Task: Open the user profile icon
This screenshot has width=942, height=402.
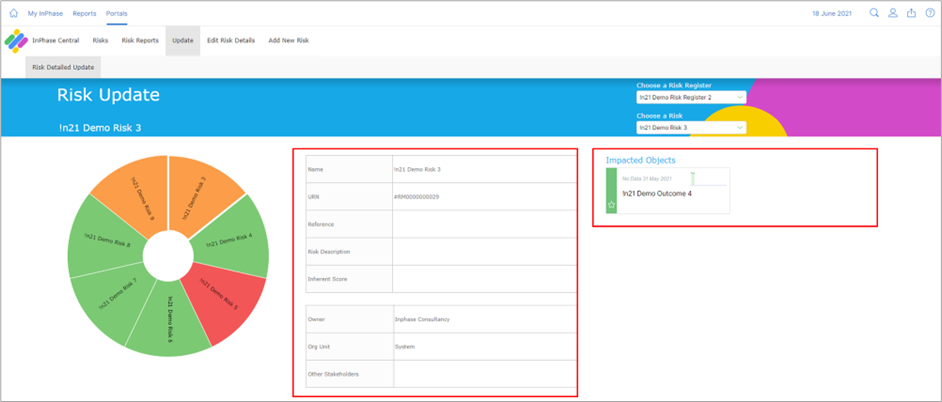Action: 893,13
